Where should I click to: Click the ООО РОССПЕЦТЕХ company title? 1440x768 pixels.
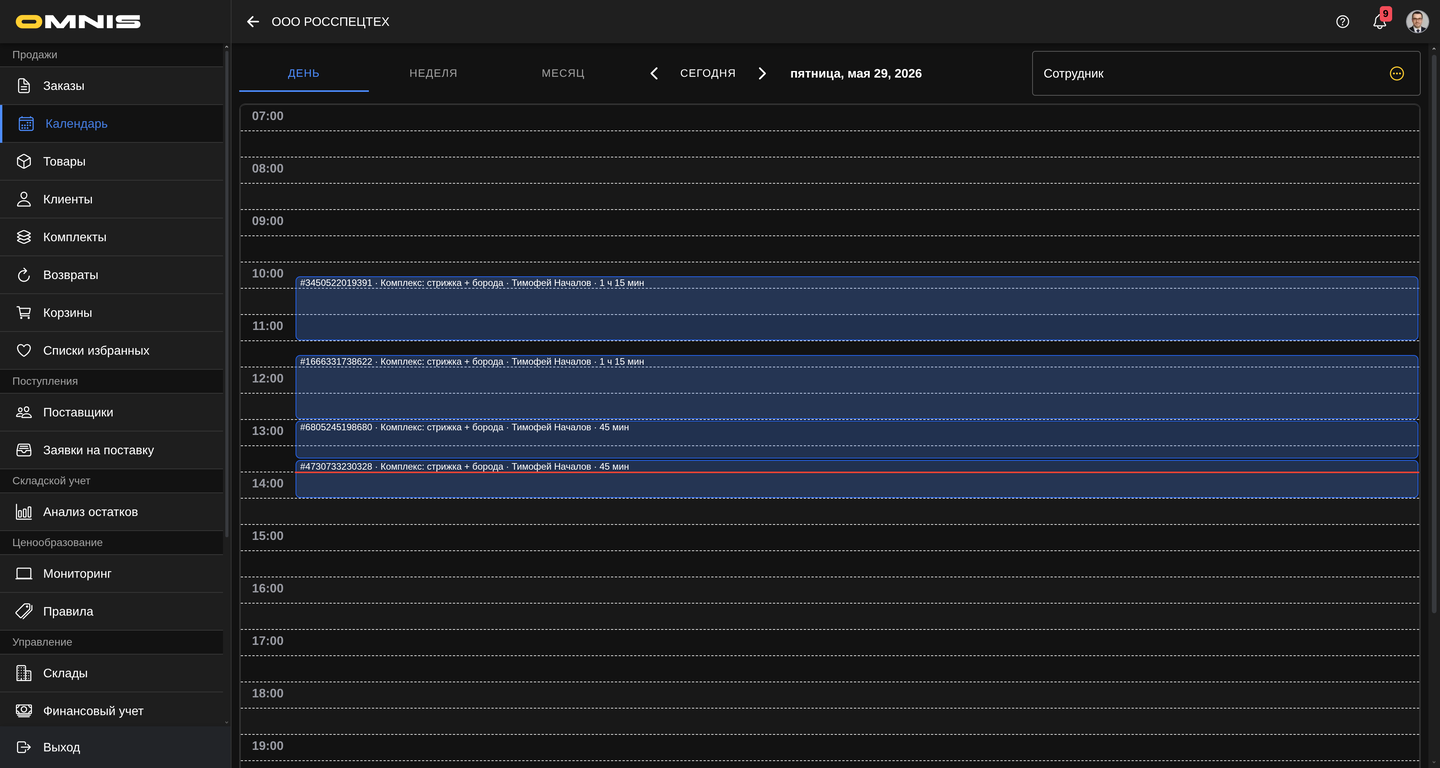(331, 22)
